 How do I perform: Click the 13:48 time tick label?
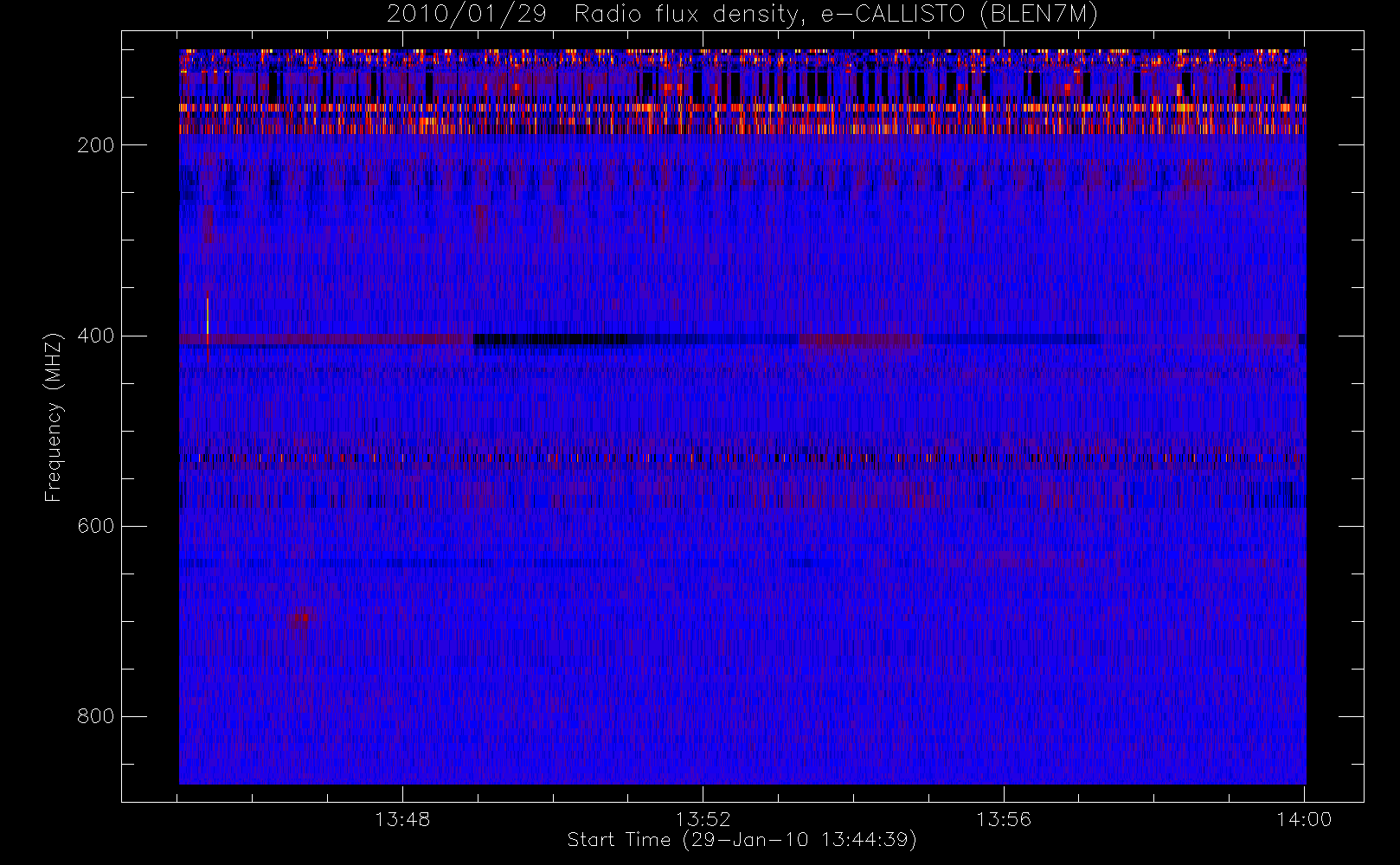tap(402, 819)
